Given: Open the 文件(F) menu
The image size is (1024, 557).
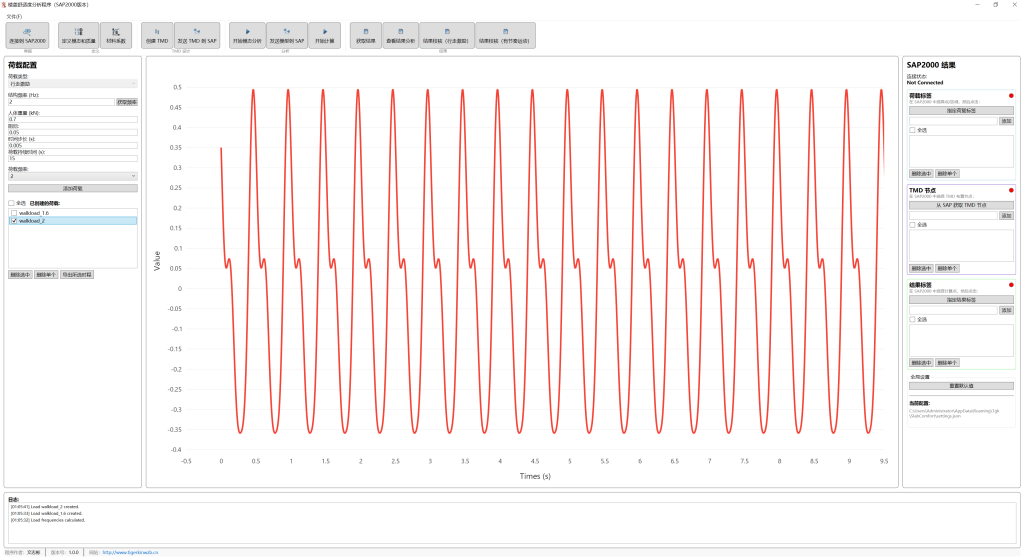Looking at the screenshot, I should point(14,16).
